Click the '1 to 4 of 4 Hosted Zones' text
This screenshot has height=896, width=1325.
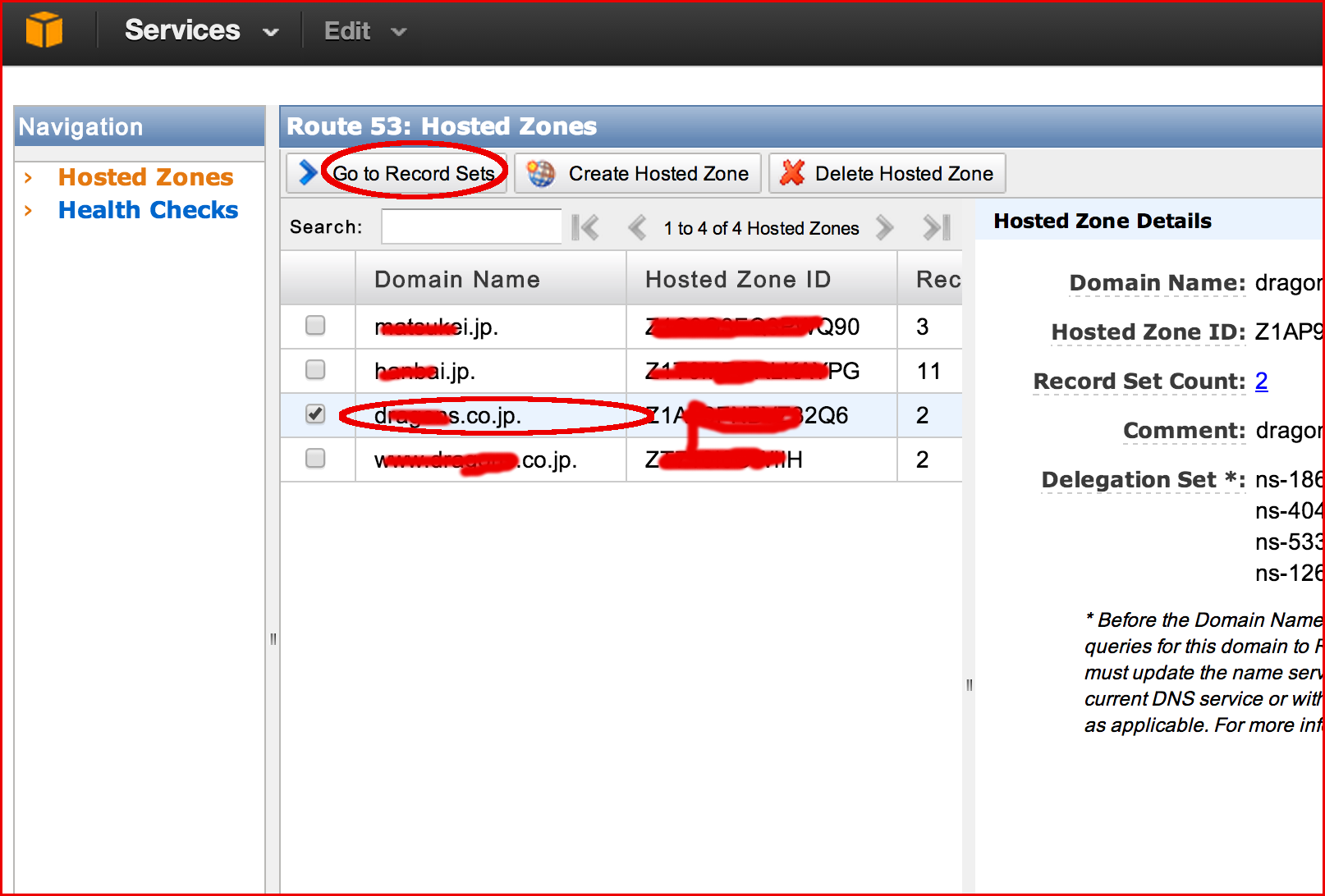click(x=762, y=228)
